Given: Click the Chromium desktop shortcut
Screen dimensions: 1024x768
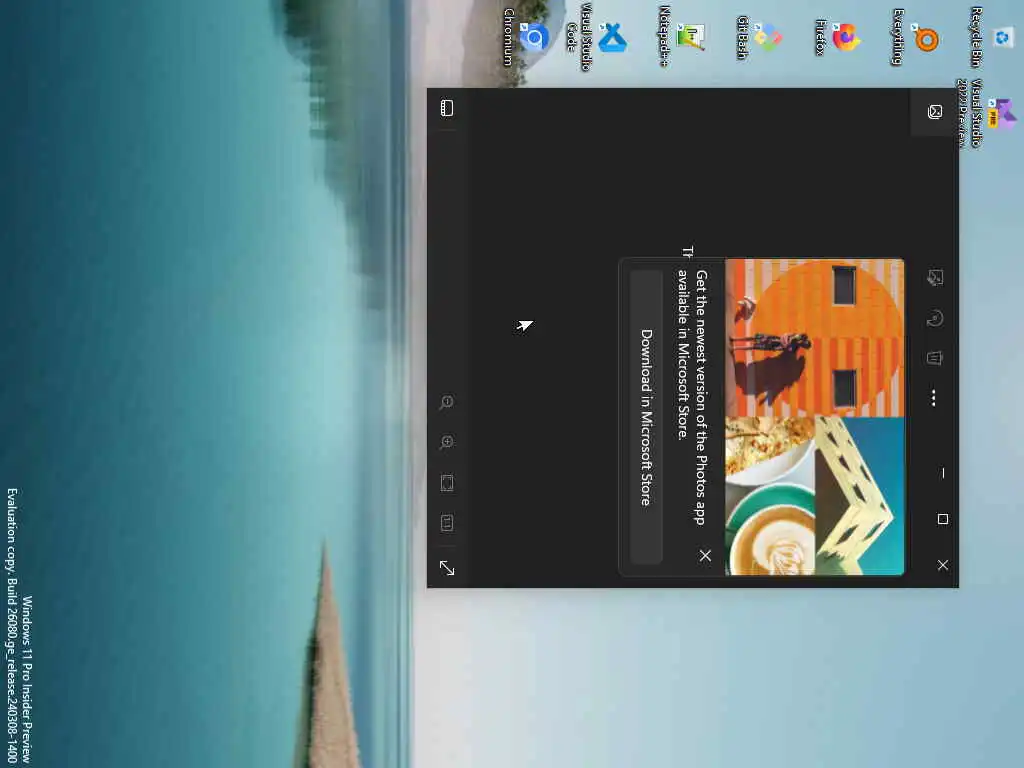Looking at the screenshot, I should 525,37.
